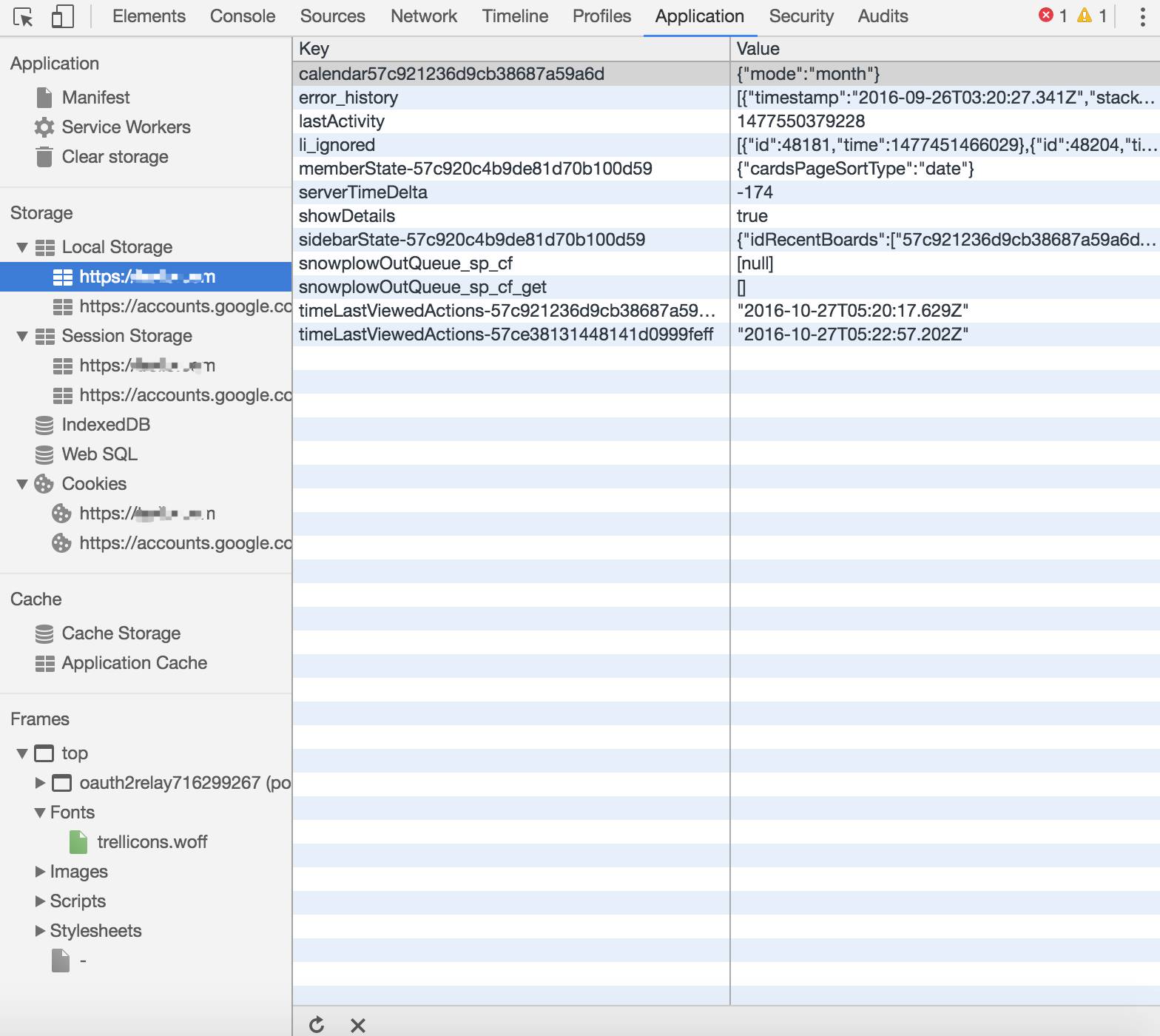This screenshot has width=1160, height=1036.
Task: Switch to the Elements tab
Action: tap(149, 16)
